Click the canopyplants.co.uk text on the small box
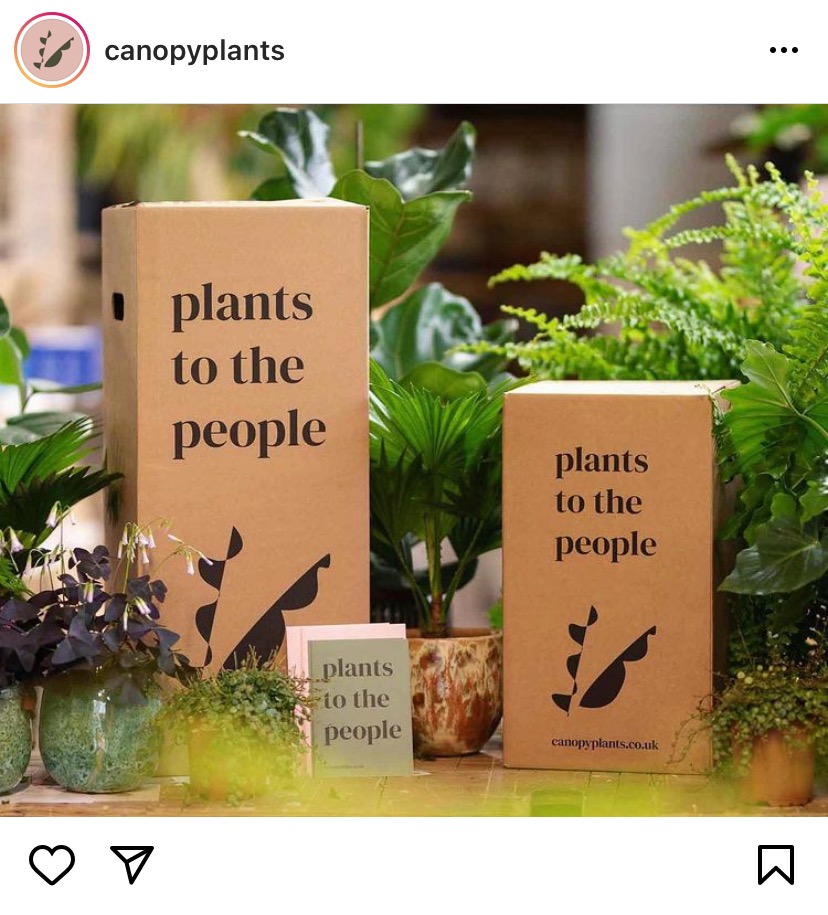The width and height of the screenshot is (828, 915). point(605,743)
